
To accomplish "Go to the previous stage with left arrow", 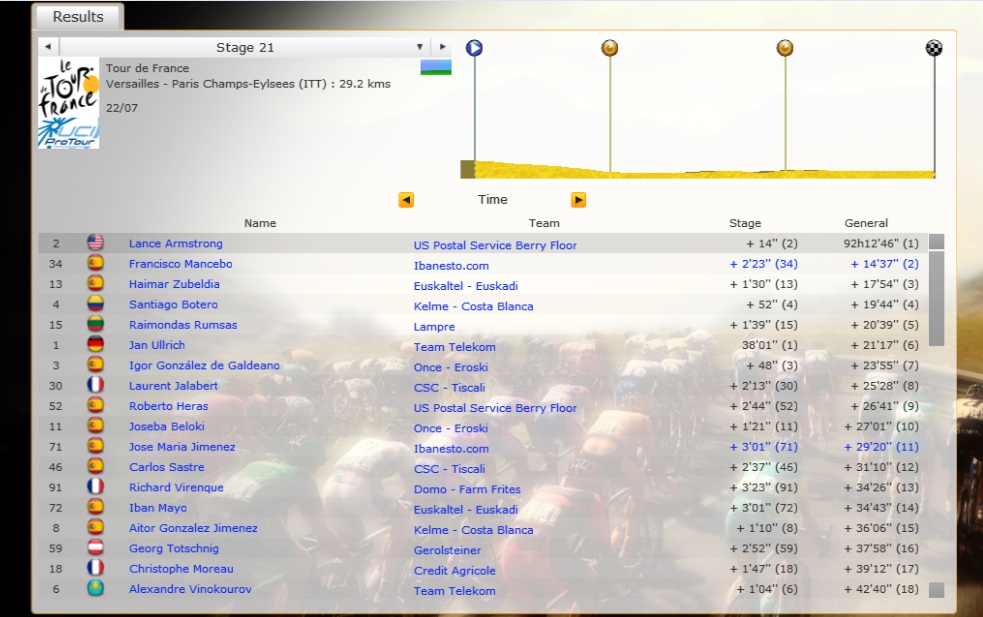I will pos(47,47).
